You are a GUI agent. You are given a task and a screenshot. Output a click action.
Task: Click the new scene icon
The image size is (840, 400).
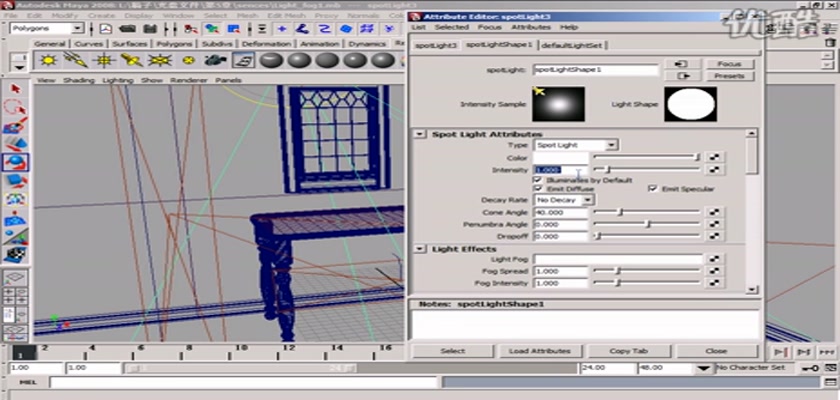click(x=107, y=28)
